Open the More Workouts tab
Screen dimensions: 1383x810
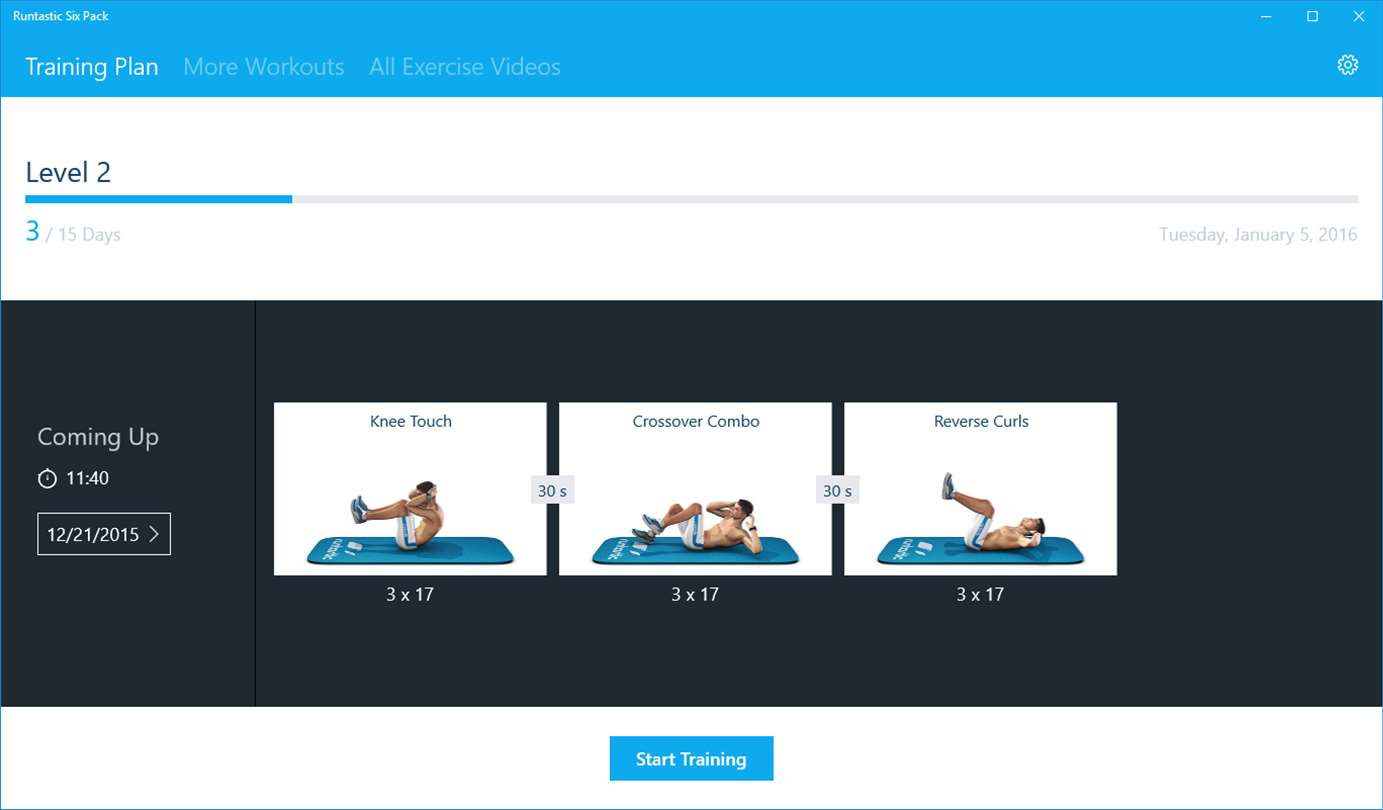point(263,67)
